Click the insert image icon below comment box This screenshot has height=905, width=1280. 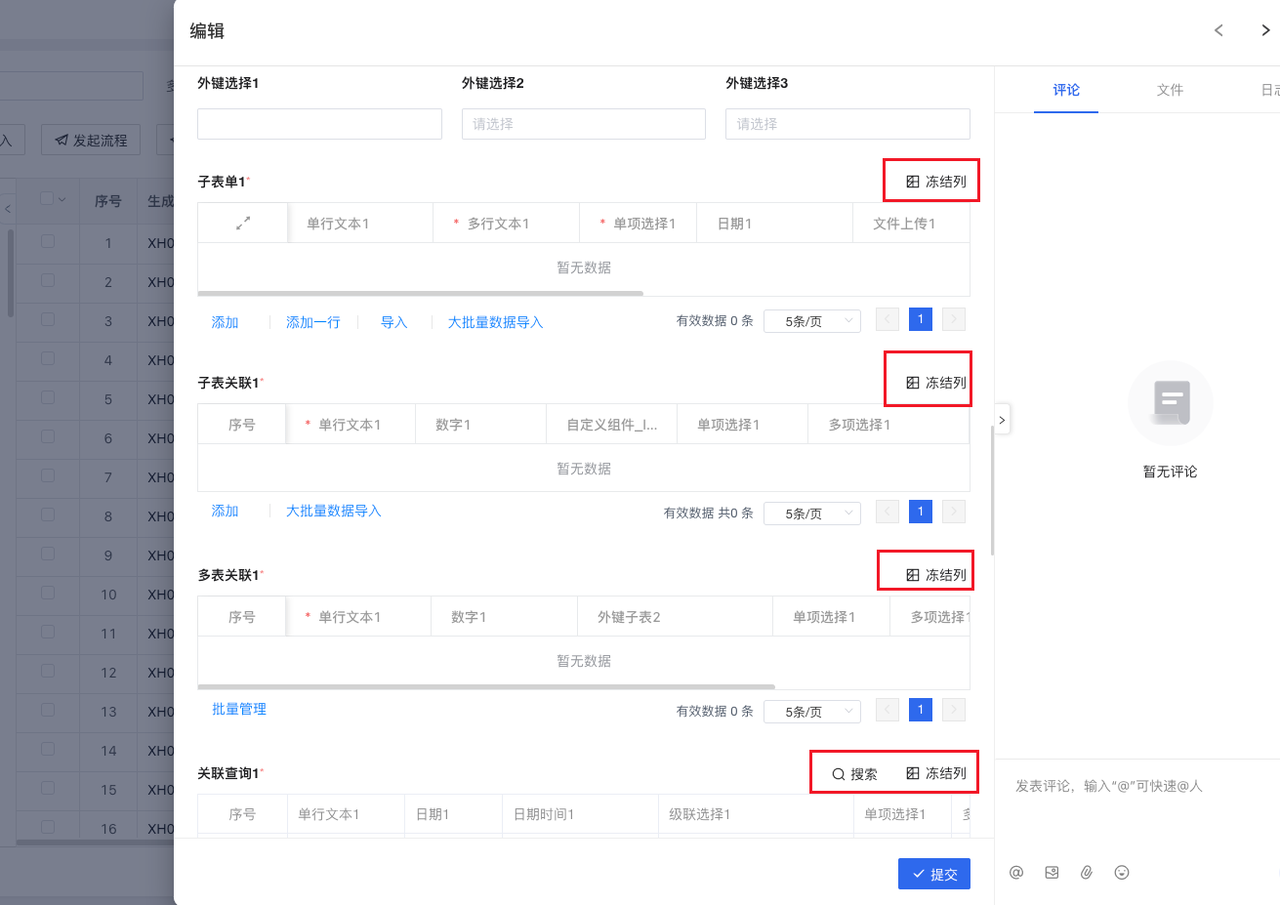[x=1051, y=873]
